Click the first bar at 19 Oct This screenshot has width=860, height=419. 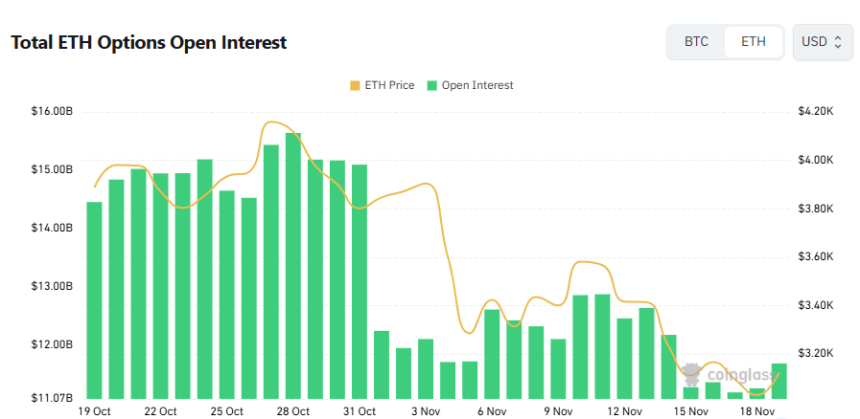[x=94, y=300]
